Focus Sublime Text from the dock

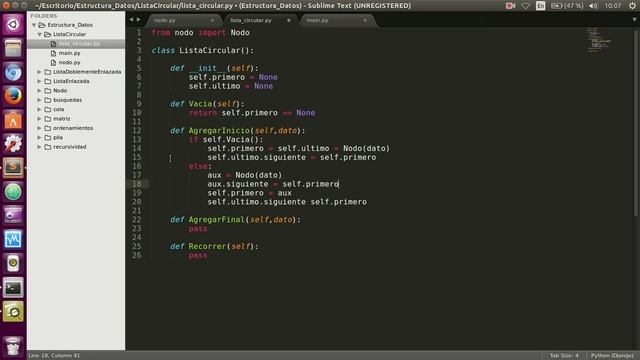pos(13,168)
